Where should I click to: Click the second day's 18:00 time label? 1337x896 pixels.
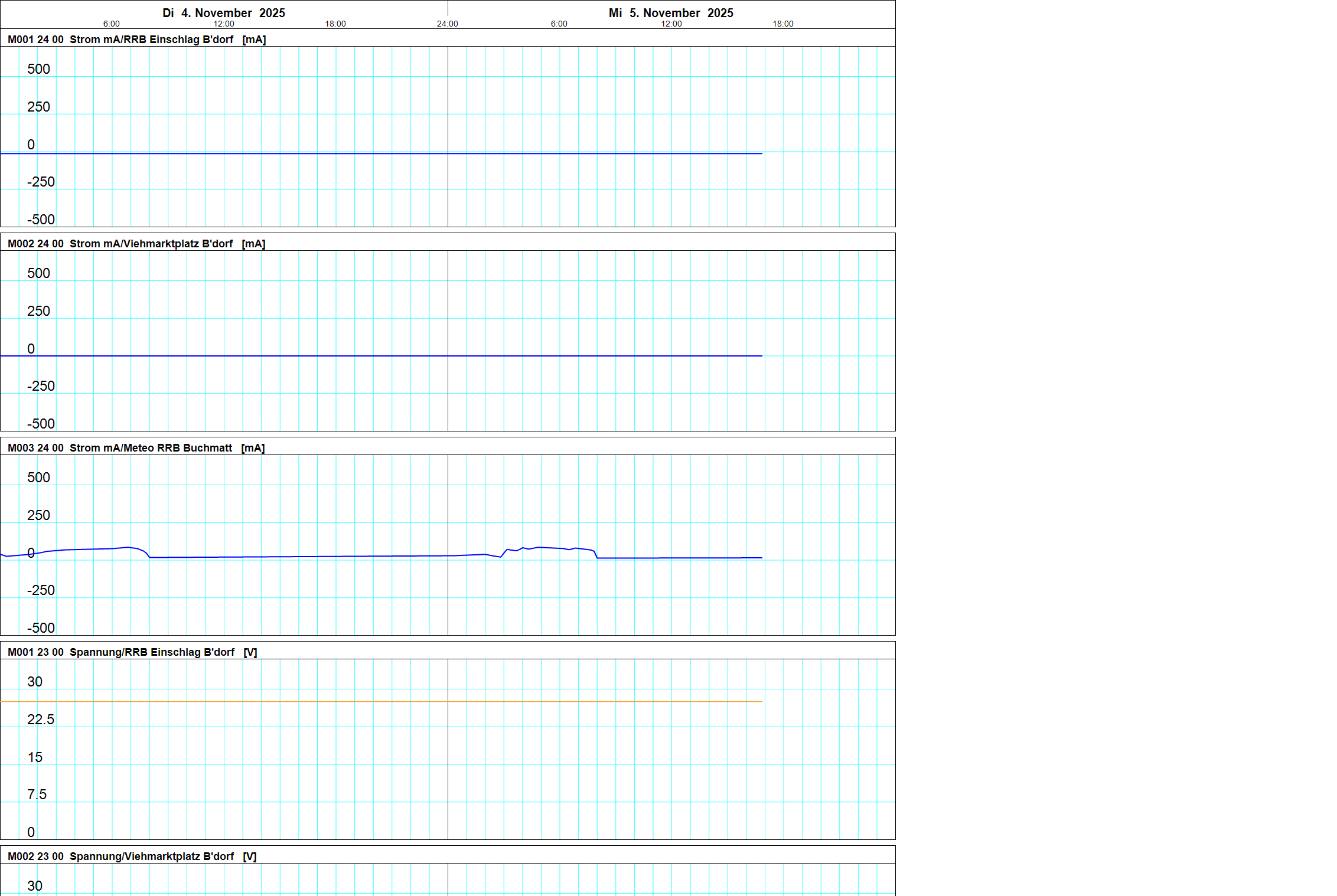pos(783,24)
